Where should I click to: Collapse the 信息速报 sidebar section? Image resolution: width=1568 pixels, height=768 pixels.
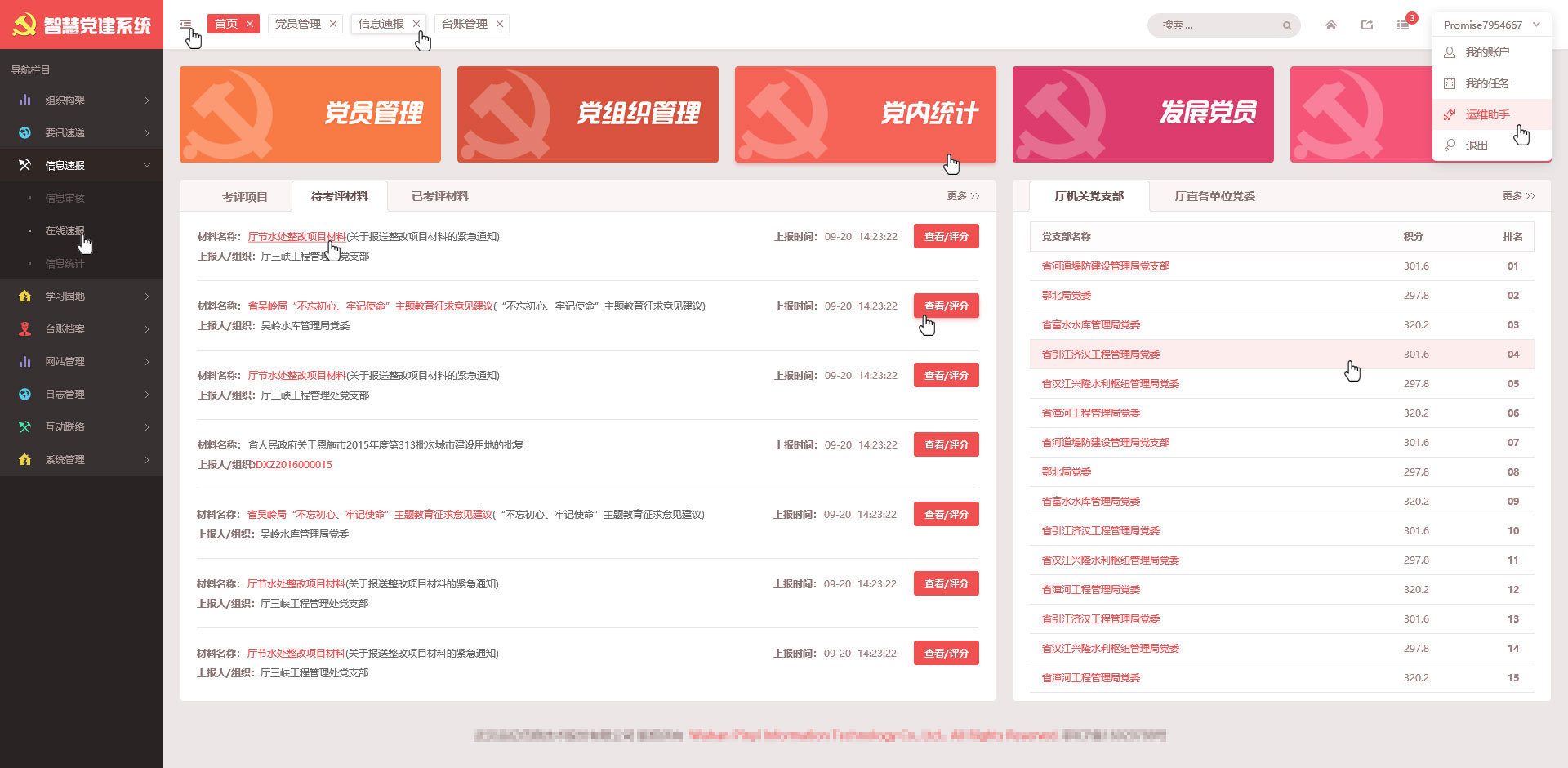coord(82,165)
